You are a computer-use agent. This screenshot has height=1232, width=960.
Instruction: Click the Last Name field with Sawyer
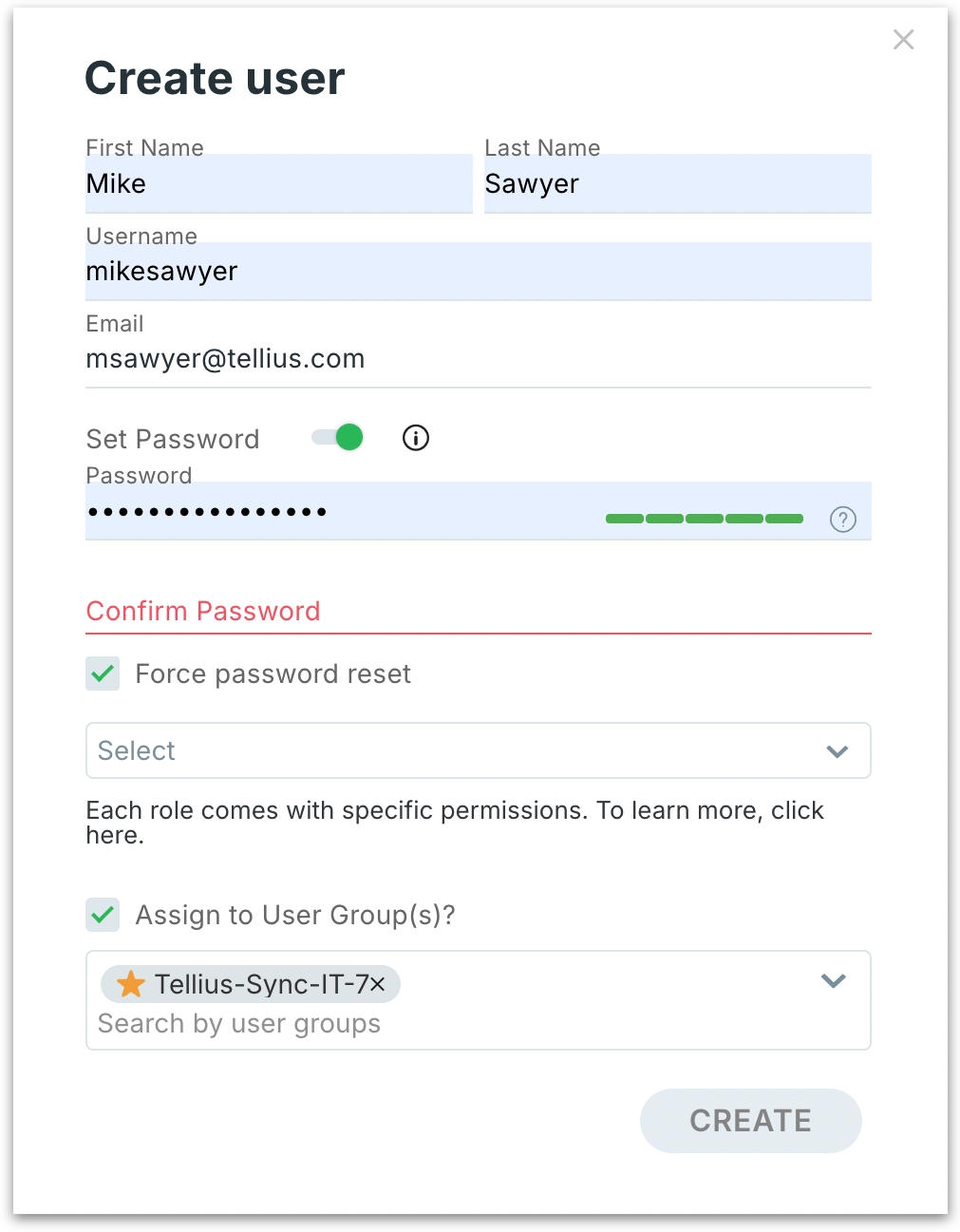point(676,183)
